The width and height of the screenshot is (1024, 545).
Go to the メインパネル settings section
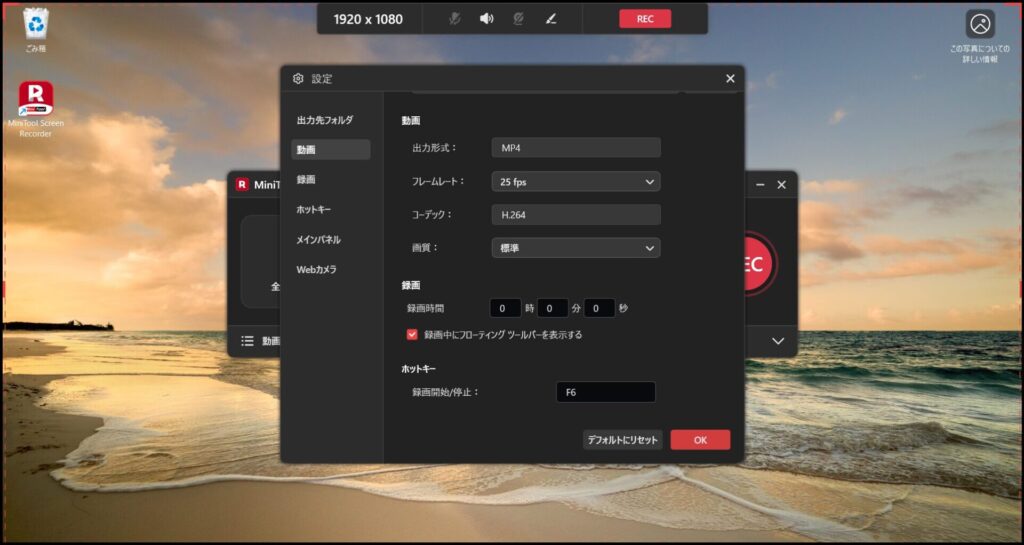pos(318,240)
